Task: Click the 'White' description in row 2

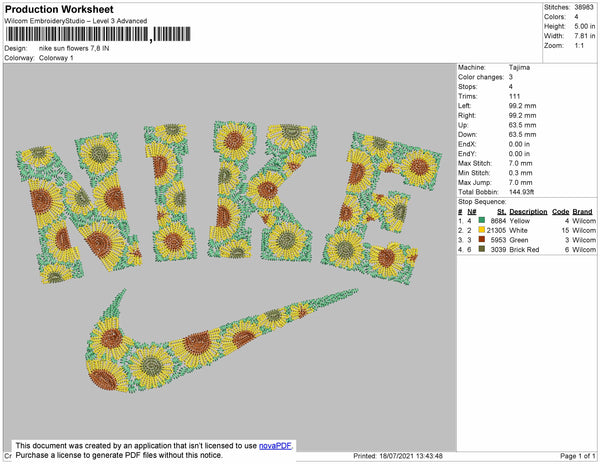Action: pyautogui.click(x=518, y=230)
